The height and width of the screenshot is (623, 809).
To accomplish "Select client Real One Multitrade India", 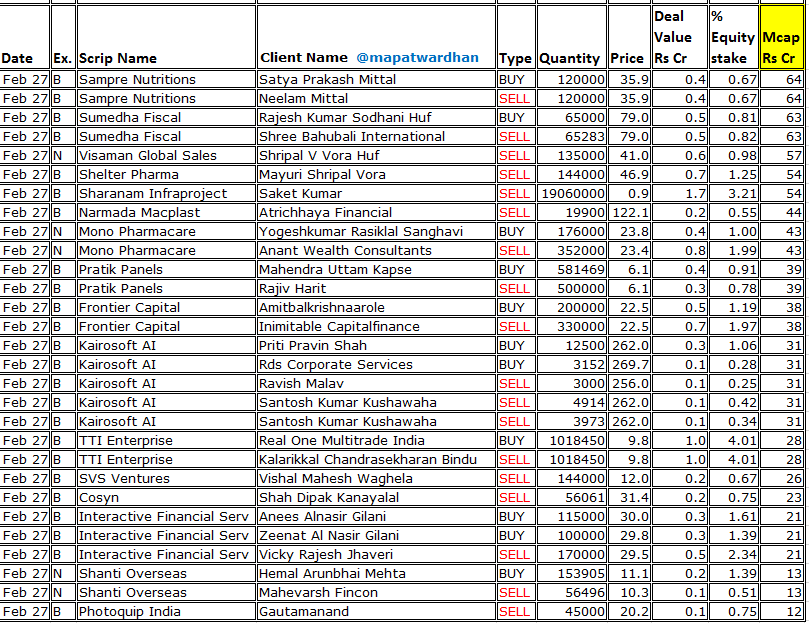I will [342, 441].
